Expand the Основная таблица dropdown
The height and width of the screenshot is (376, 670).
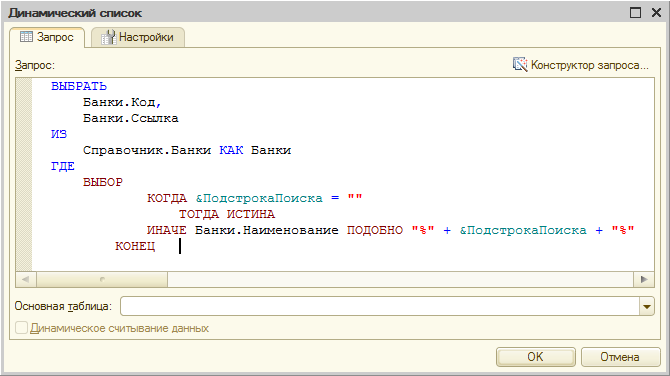pyautogui.click(x=647, y=306)
